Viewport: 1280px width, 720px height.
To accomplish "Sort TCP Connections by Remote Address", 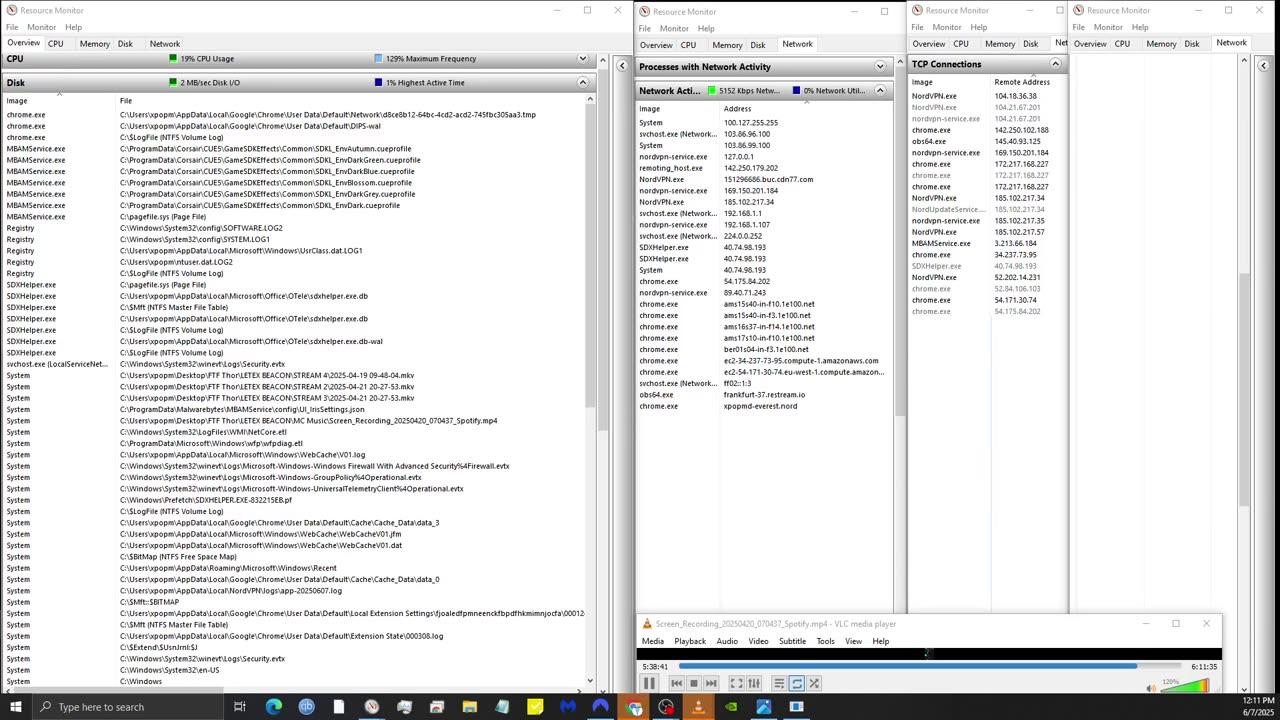I will 1022,82.
